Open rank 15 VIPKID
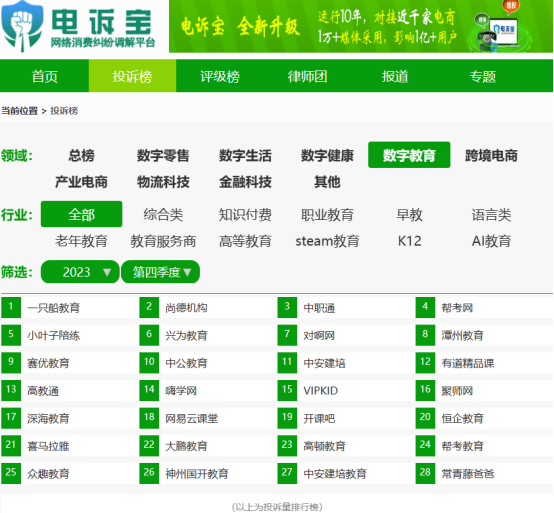This screenshot has height=513, width=554. [x=320, y=391]
